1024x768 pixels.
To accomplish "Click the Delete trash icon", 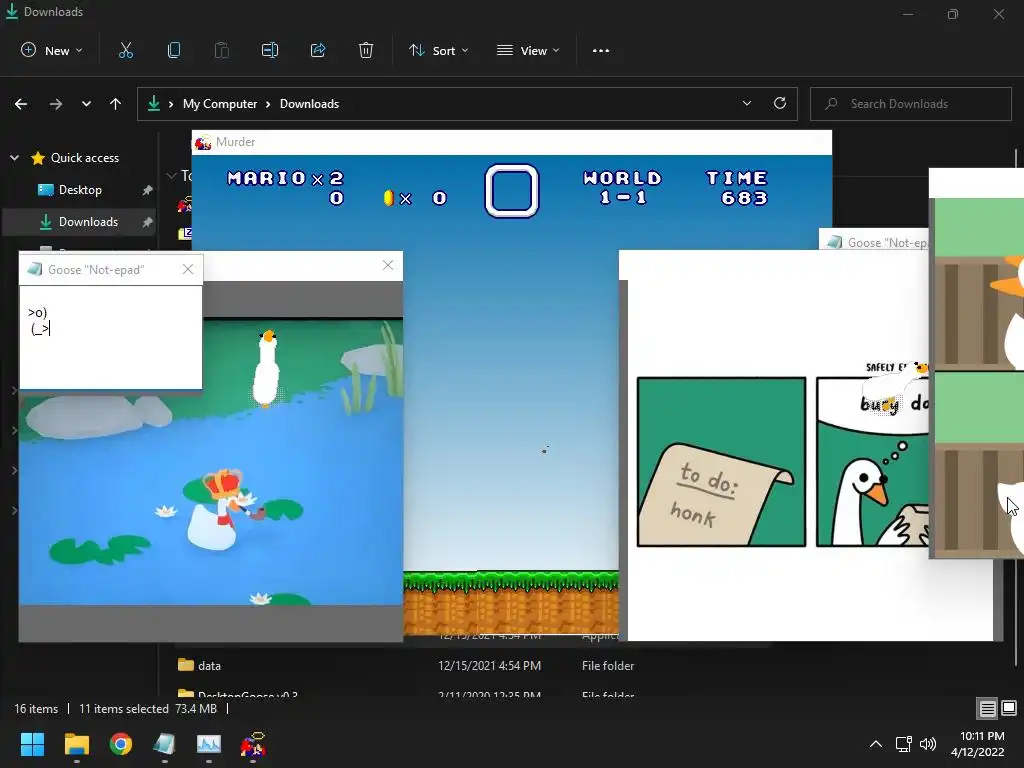I will click(x=366, y=50).
